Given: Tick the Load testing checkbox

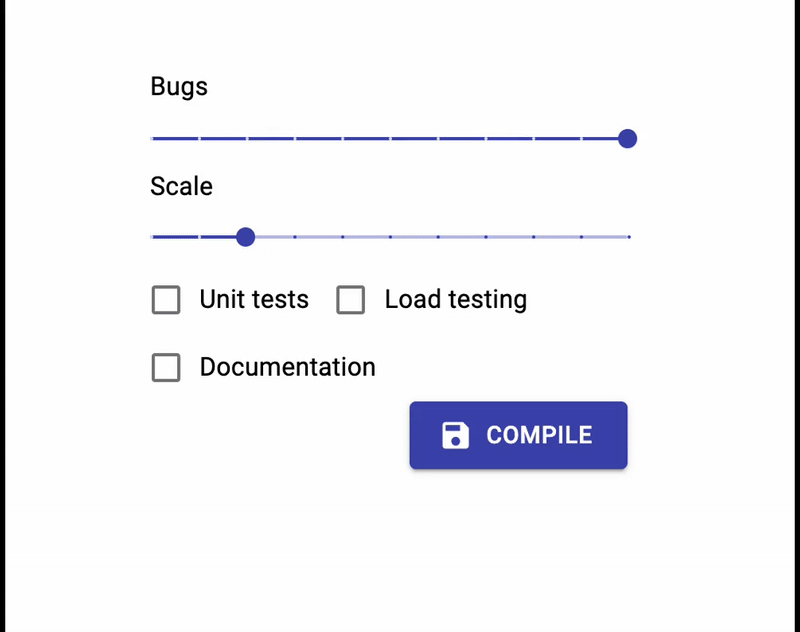Looking at the screenshot, I should pyautogui.click(x=351, y=300).
